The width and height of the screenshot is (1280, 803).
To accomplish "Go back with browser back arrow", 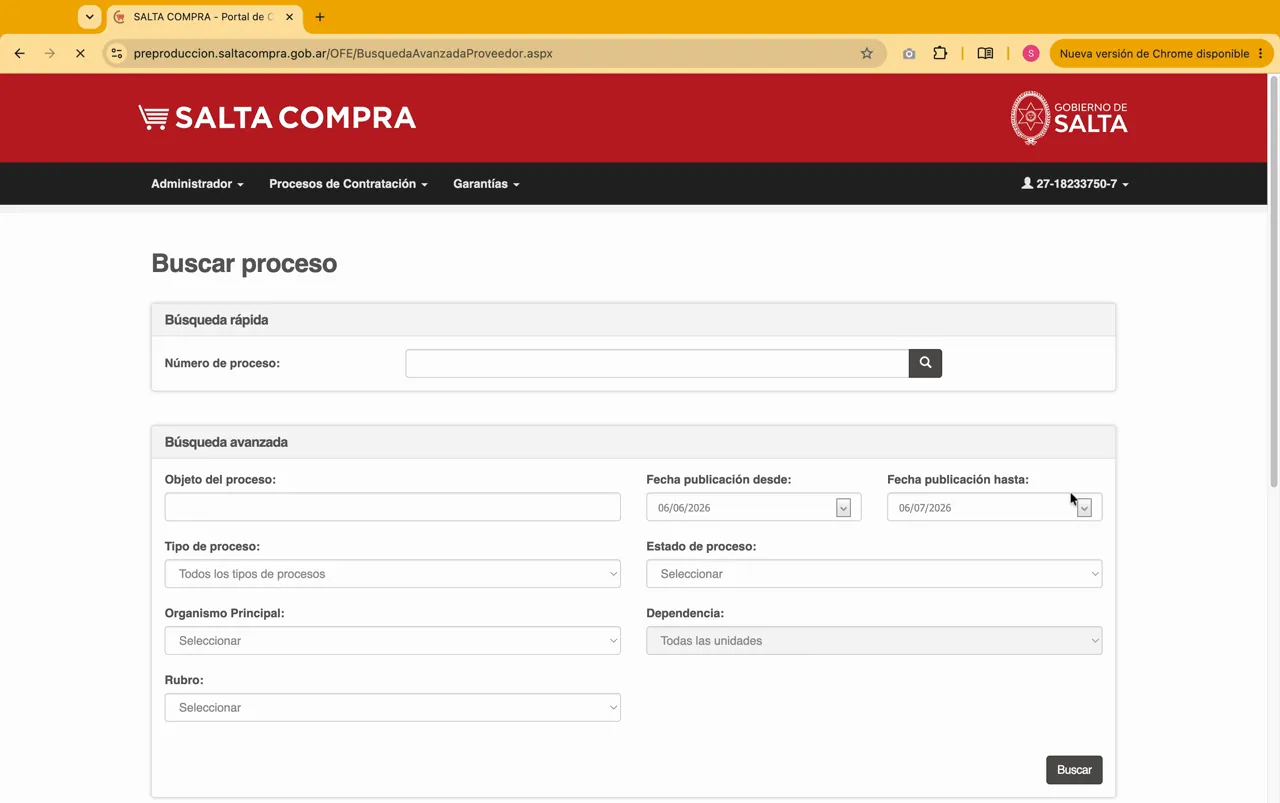I will [x=19, y=53].
